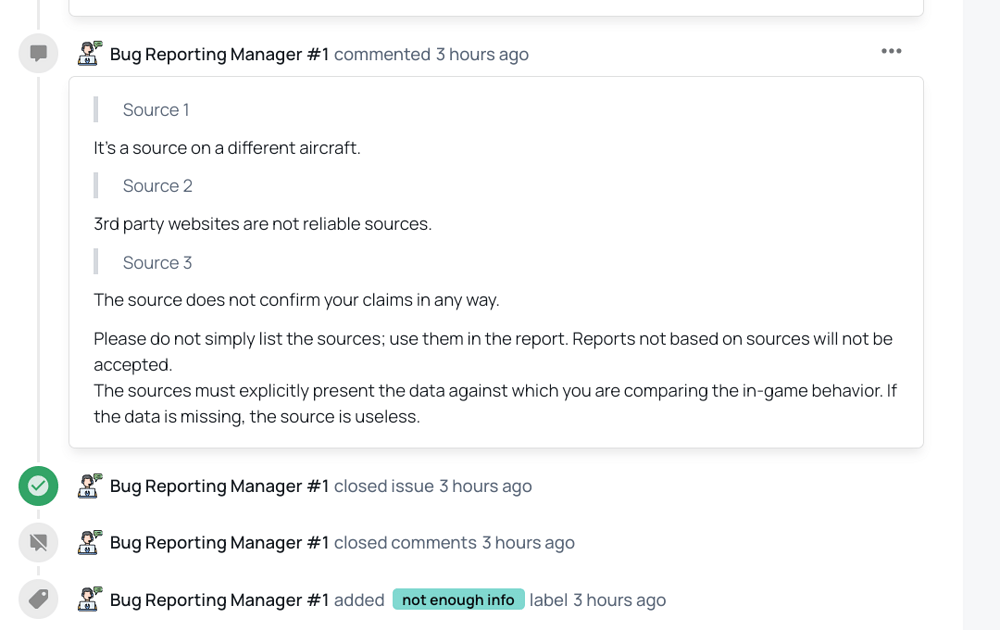Click the 'closed comments 3 hours ago' text
Viewport: 1000px width, 630px height.
454,543
